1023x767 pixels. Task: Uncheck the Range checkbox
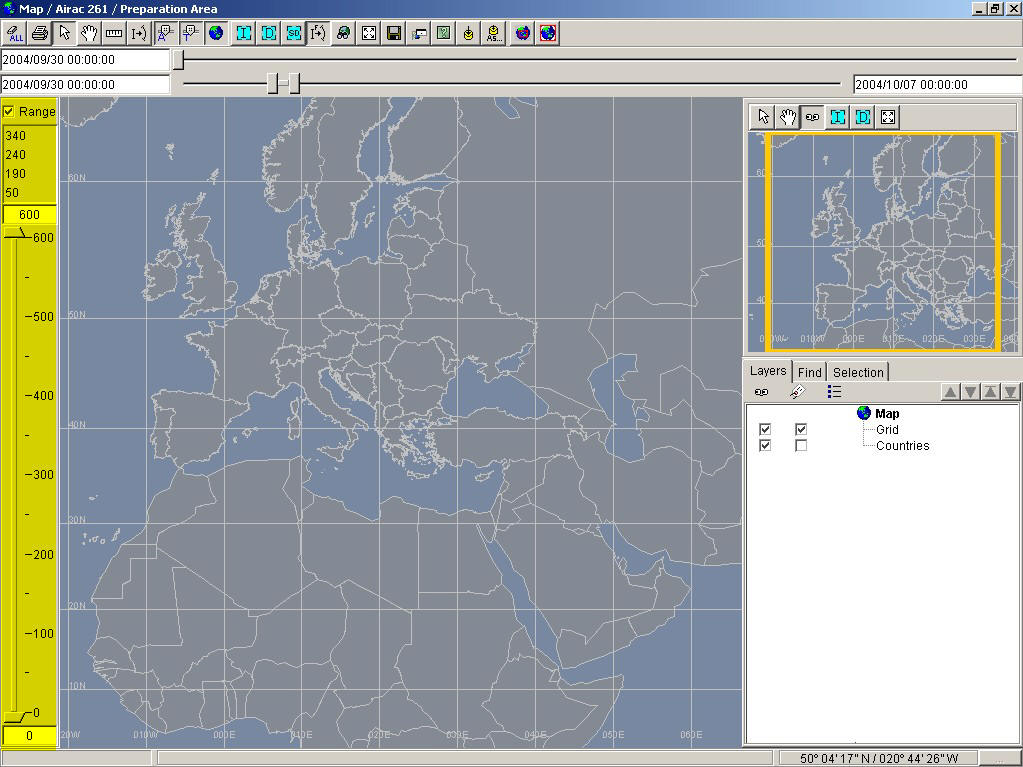(x=9, y=111)
